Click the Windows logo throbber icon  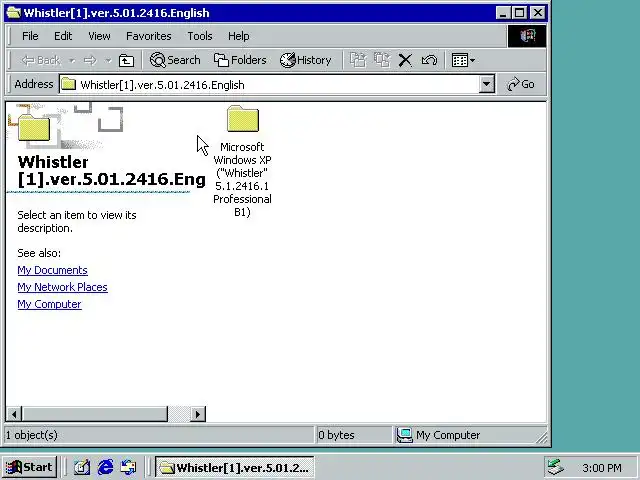tap(527, 36)
